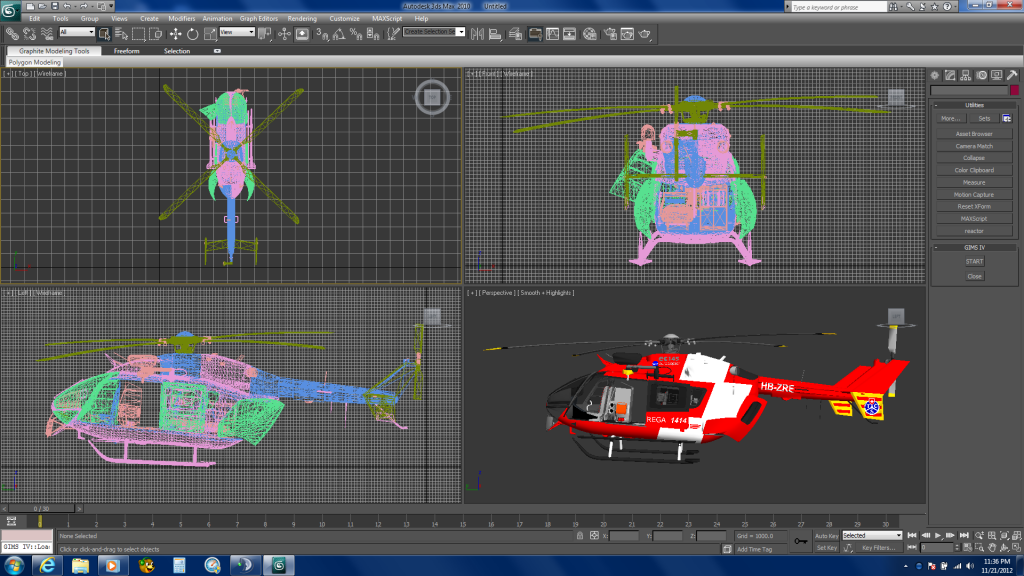Image resolution: width=1024 pixels, height=576 pixels.
Task: Toggle Auto Key animation mode
Action: coord(826,536)
